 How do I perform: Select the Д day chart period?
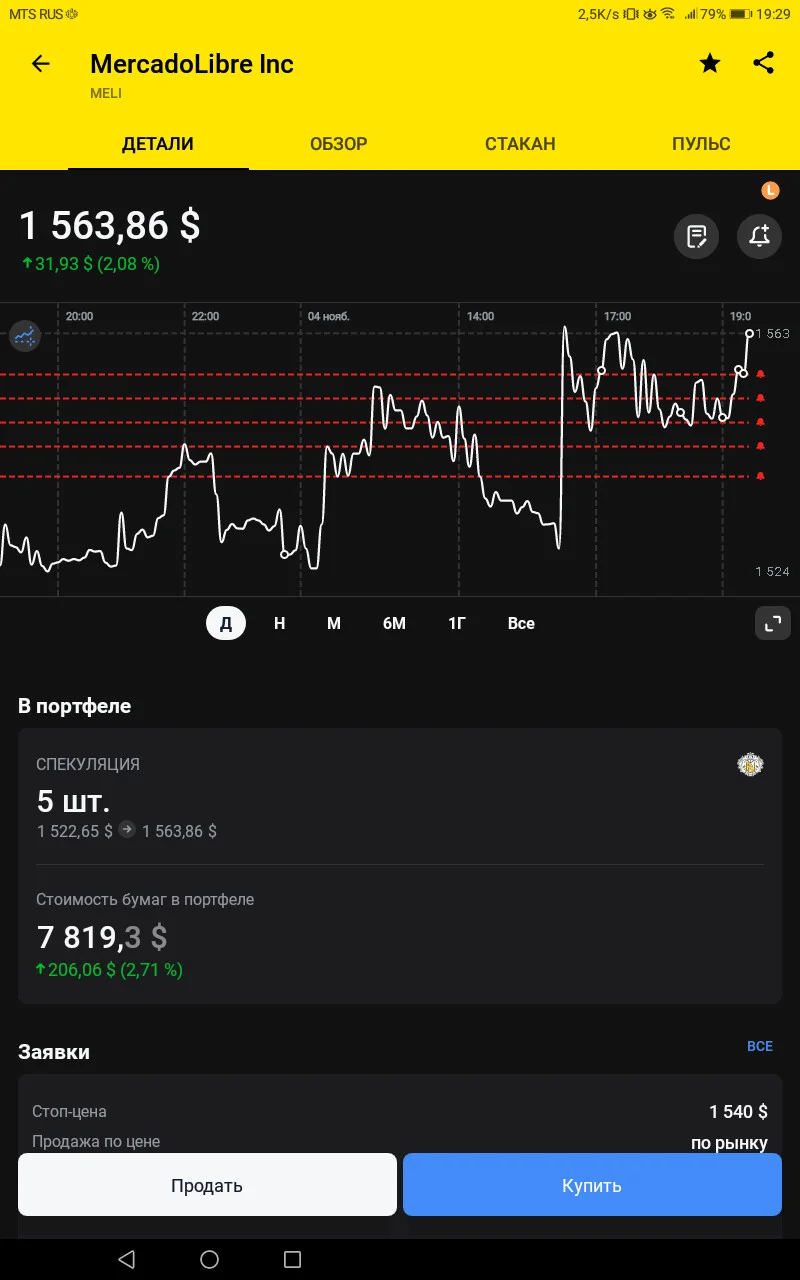pyautogui.click(x=226, y=623)
